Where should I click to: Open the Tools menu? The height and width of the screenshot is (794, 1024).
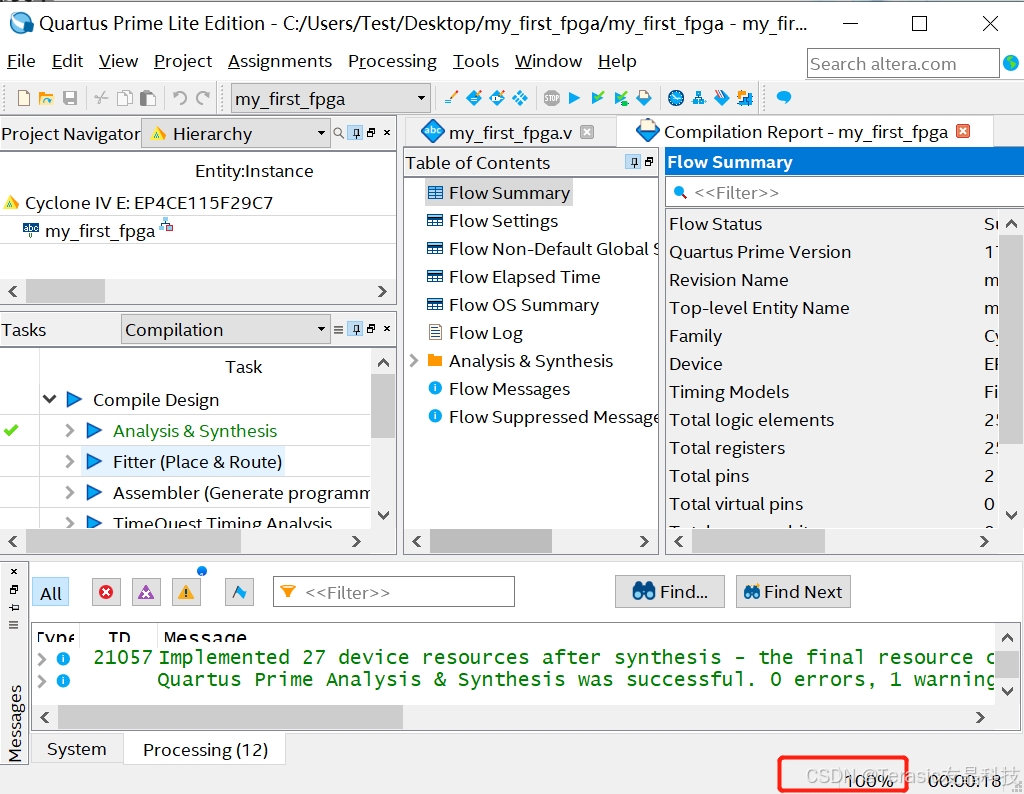[475, 61]
